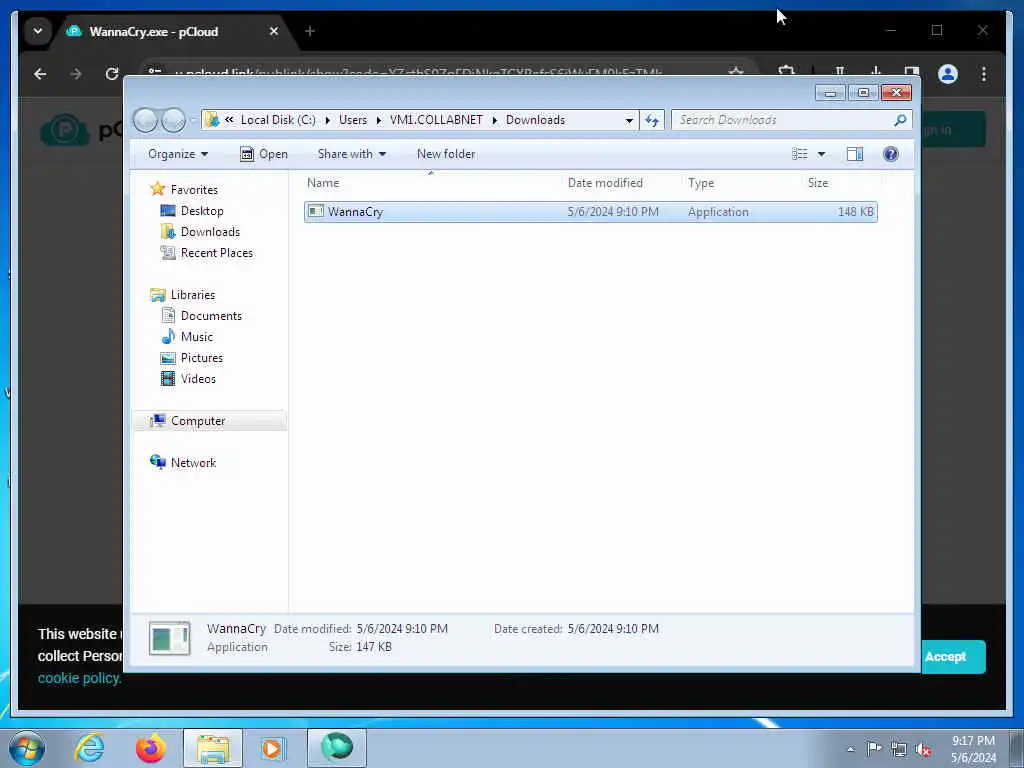Open the Organize menu

178,154
